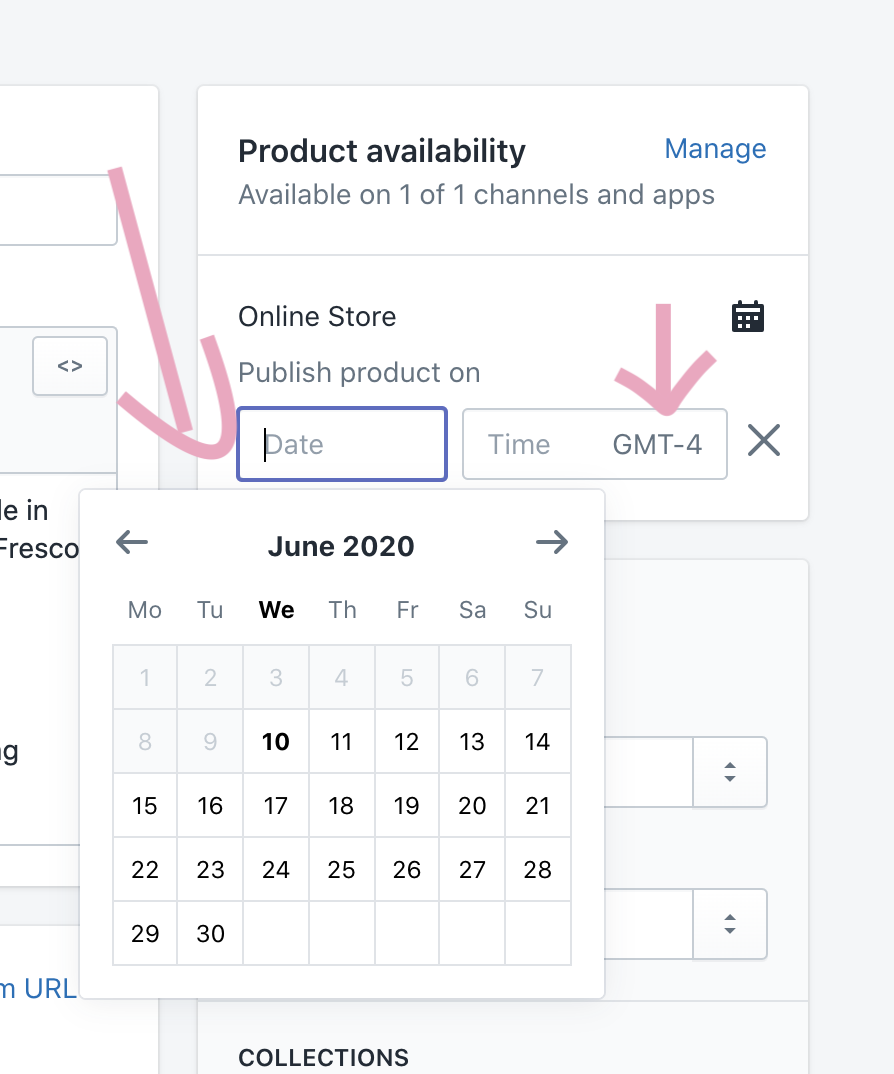
Task: Open the calendar icon beside Online Store
Action: (747, 316)
